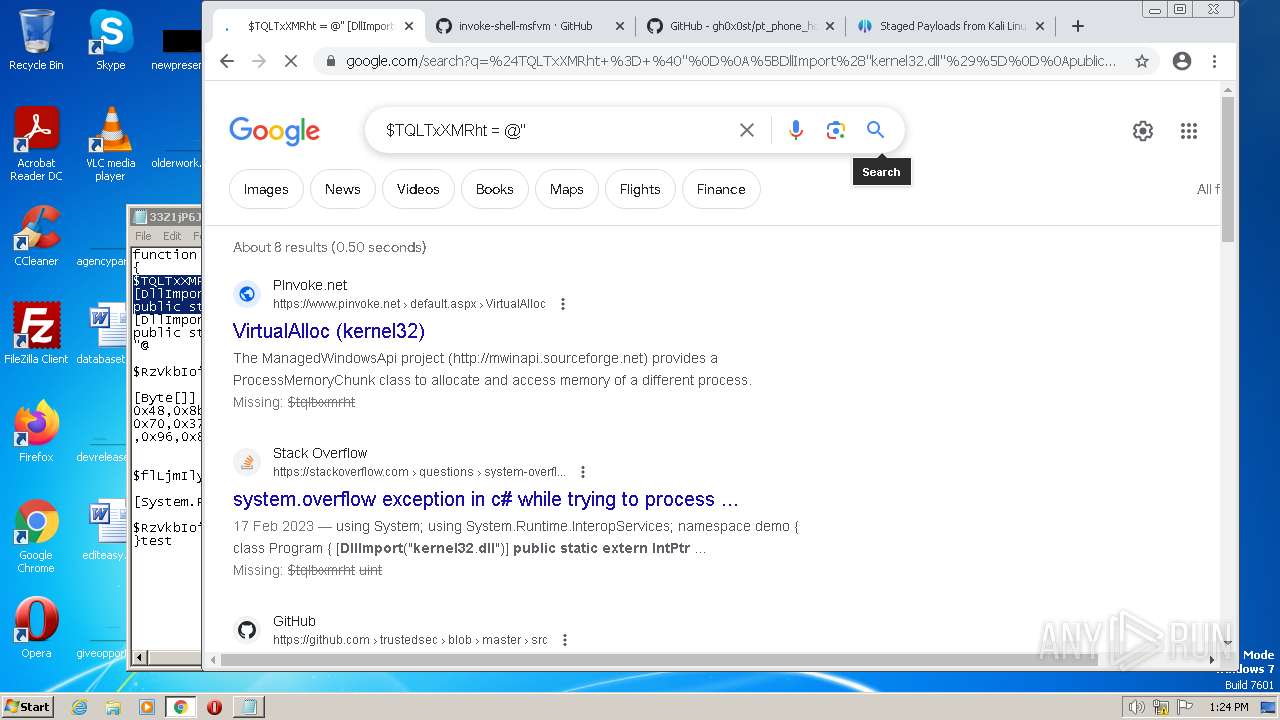Close the invoke-shell-msfvm tab
1280x720 pixels.
pos(619,26)
